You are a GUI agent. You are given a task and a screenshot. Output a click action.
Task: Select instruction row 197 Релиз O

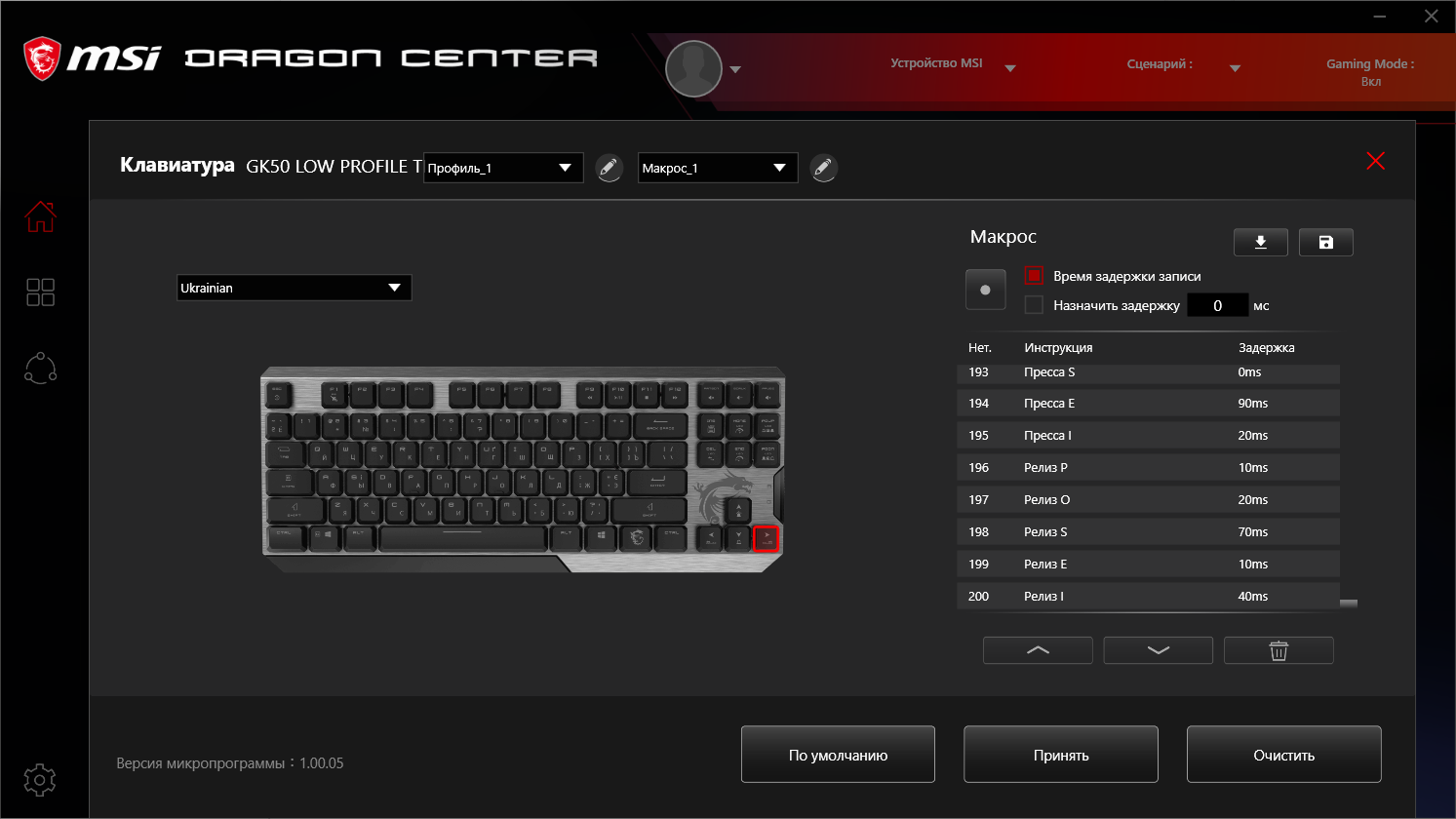pos(1148,499)
